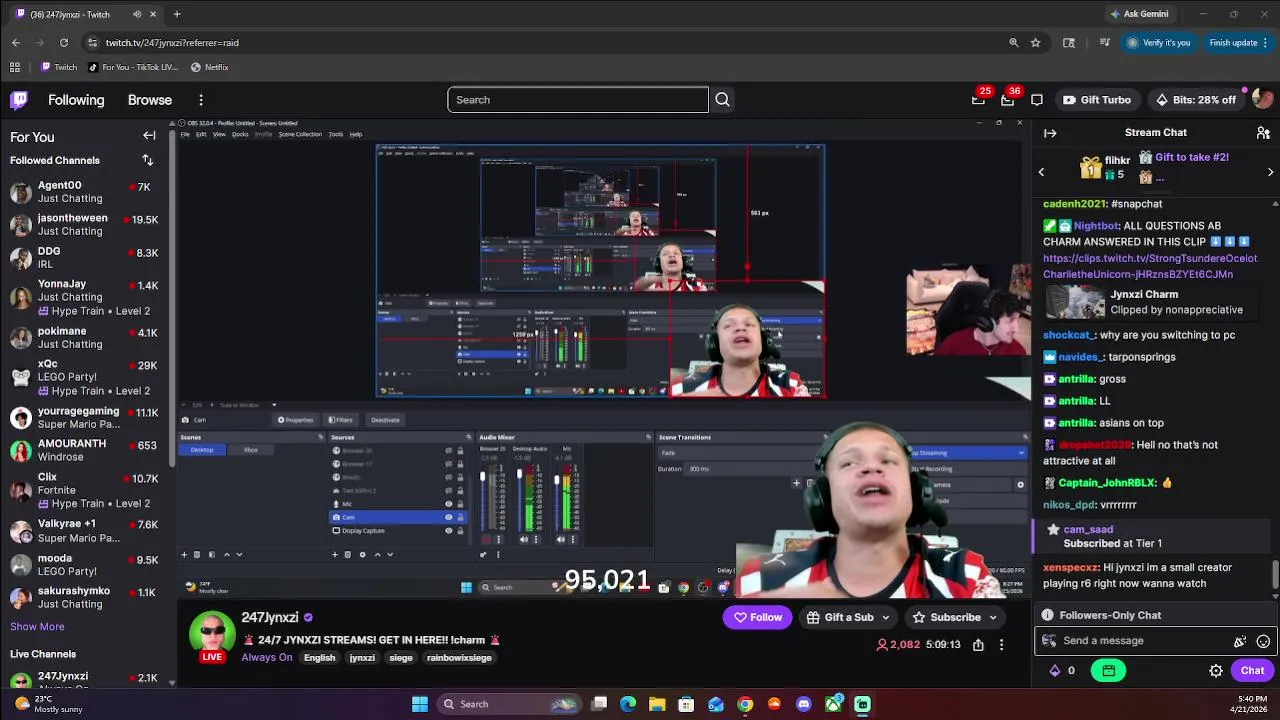Open the Jynxzi Charm clip thumbnail in chat
1280x720 pixels.
(x=1075, y=302)
